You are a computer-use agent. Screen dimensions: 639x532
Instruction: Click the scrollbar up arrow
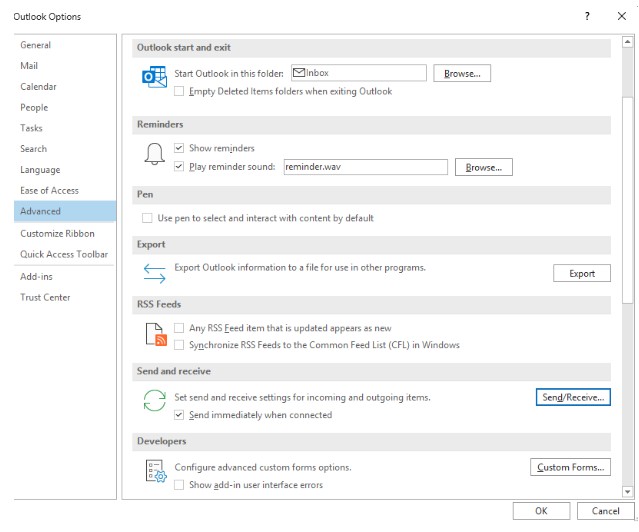[628, 42]
